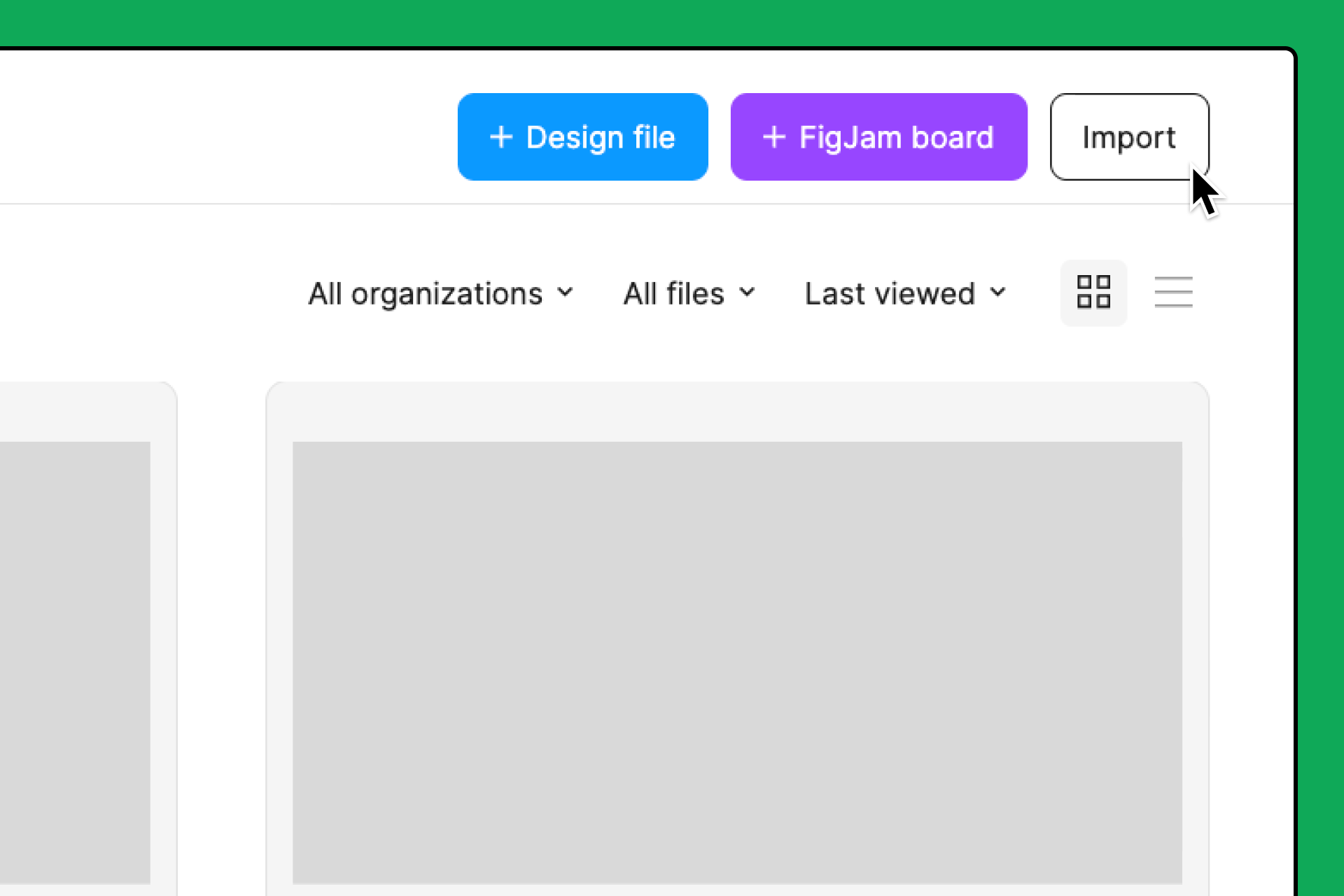Click the left file card's light-gray frame
Image resolution: width=1344 pixels, height=896 pixels.
point(84,412)
